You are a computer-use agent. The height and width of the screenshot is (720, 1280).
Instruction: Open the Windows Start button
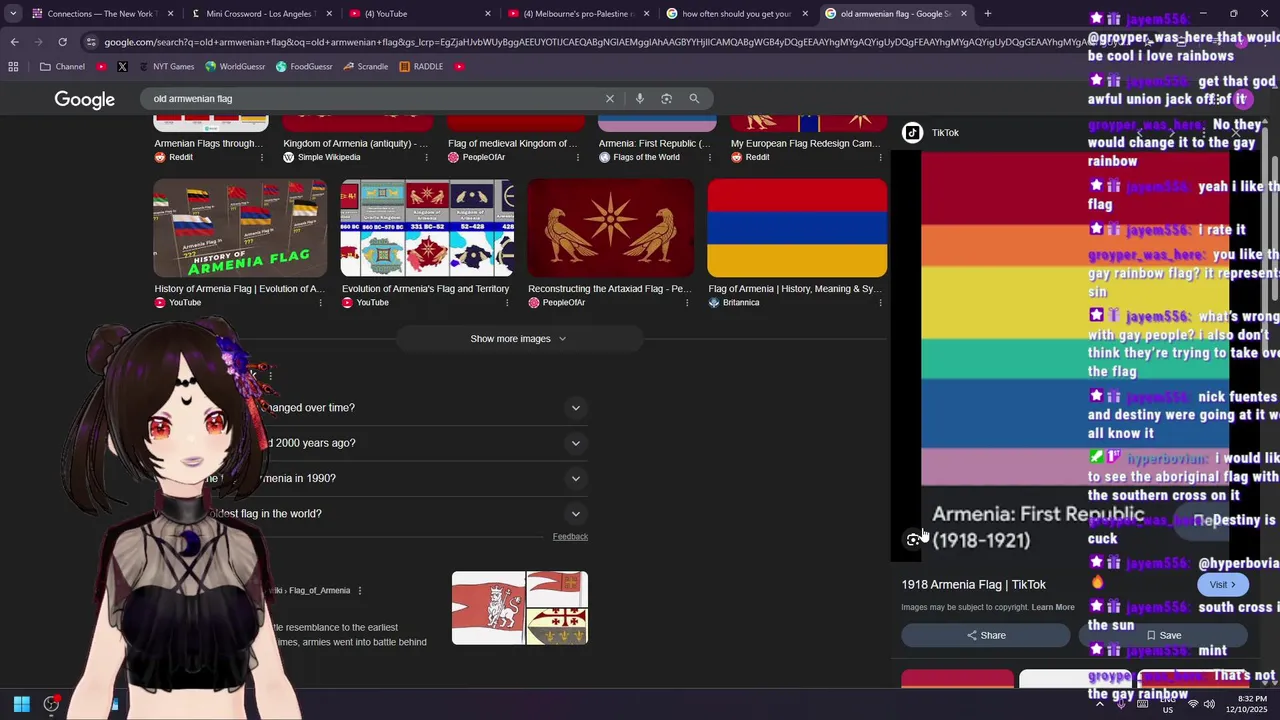[21, 704]
